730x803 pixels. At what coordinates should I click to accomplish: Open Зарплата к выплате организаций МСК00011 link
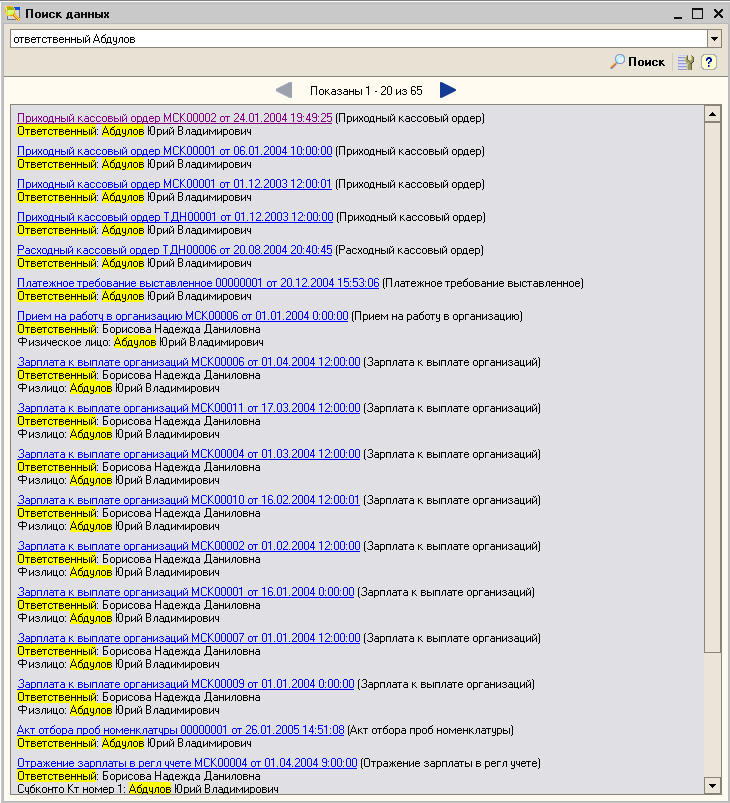pos(188,408)
